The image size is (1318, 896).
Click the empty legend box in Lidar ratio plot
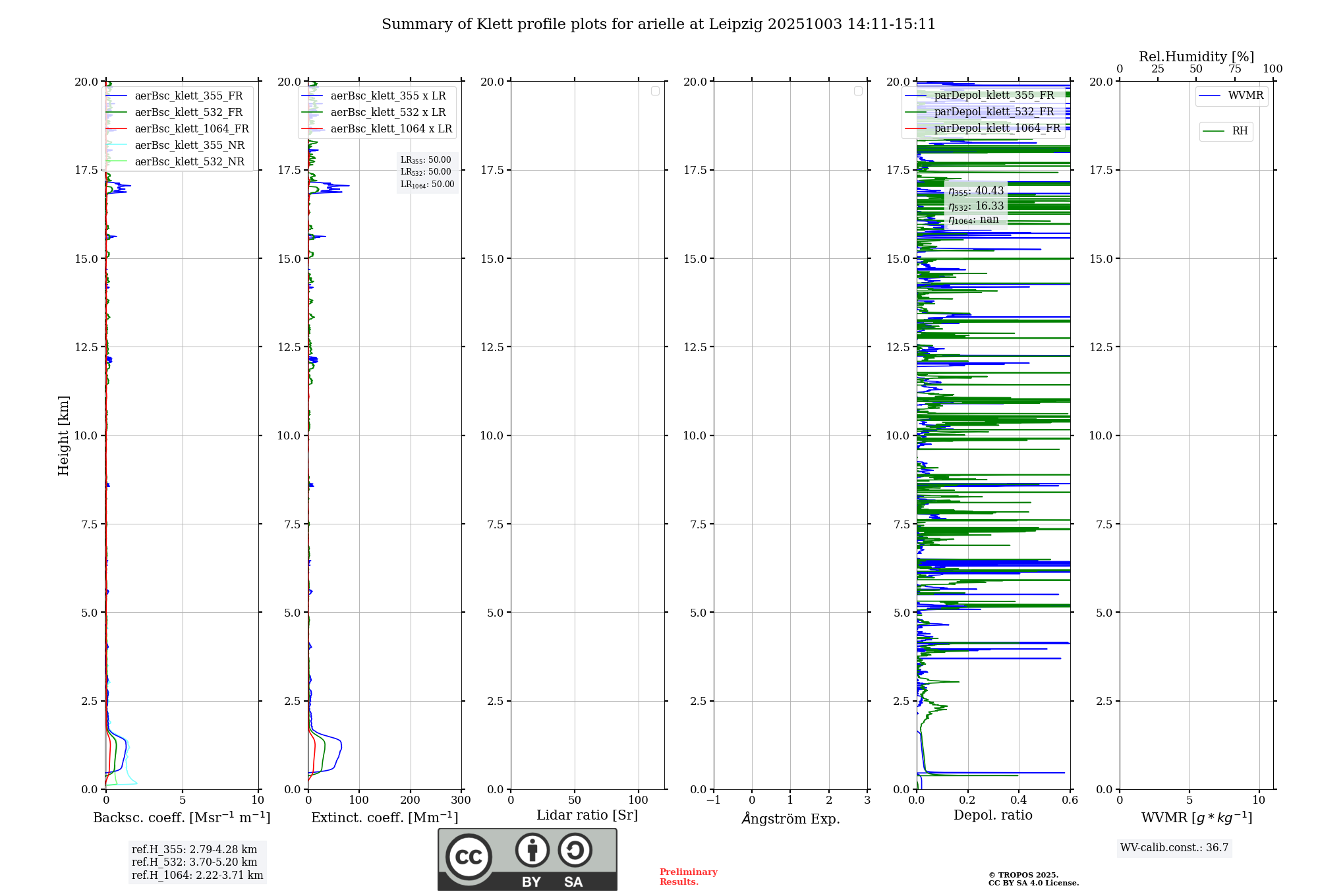655,91
